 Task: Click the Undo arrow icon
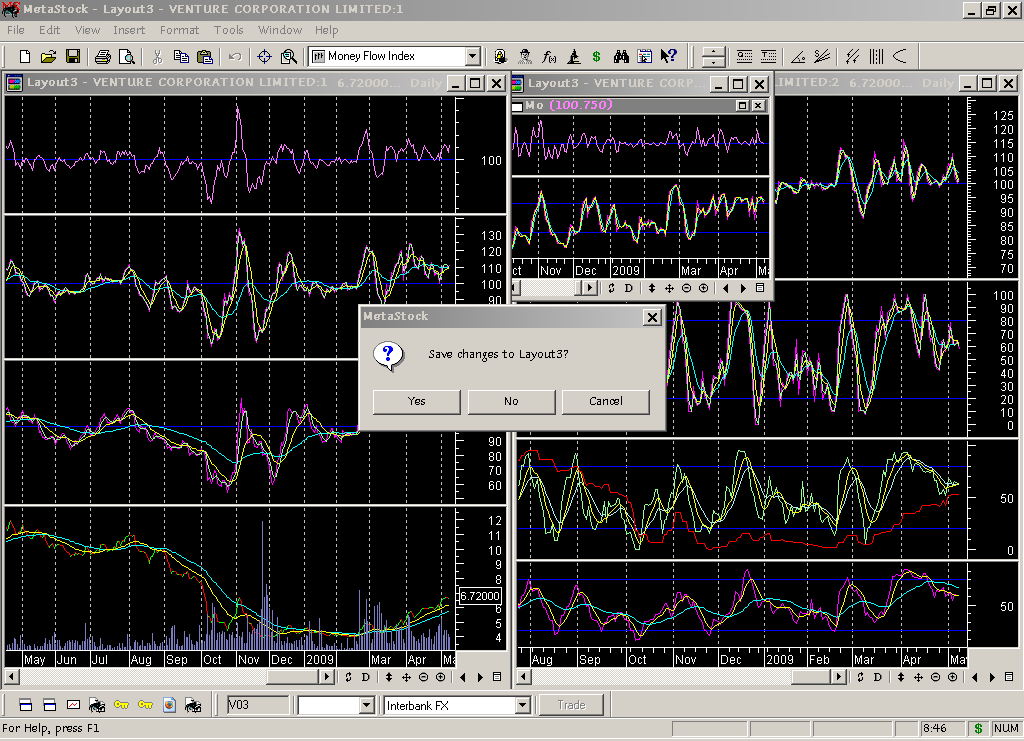[x=235, y=57]
